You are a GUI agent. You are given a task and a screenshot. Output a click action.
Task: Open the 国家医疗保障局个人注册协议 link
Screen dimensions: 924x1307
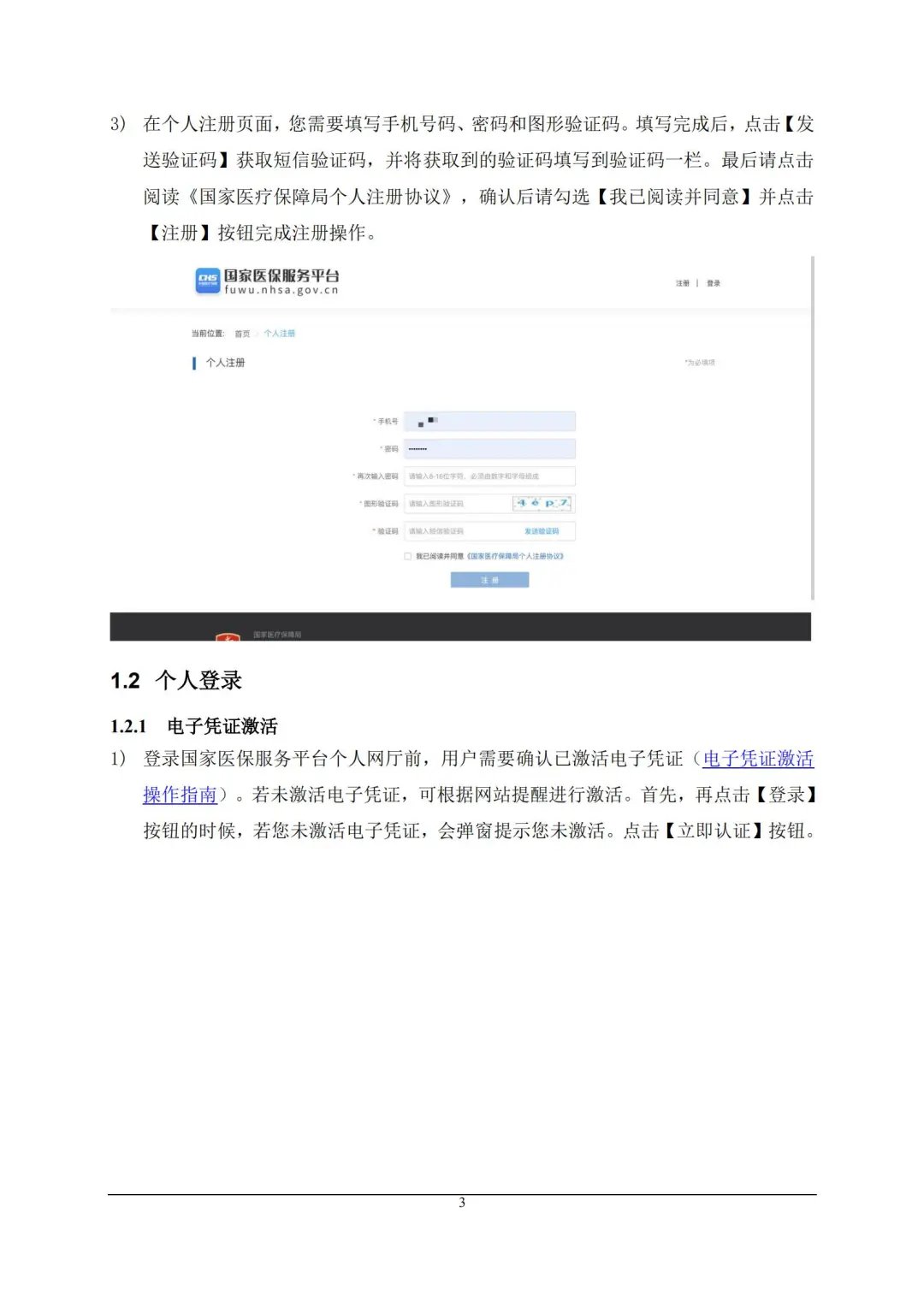[x=515, y=556]
